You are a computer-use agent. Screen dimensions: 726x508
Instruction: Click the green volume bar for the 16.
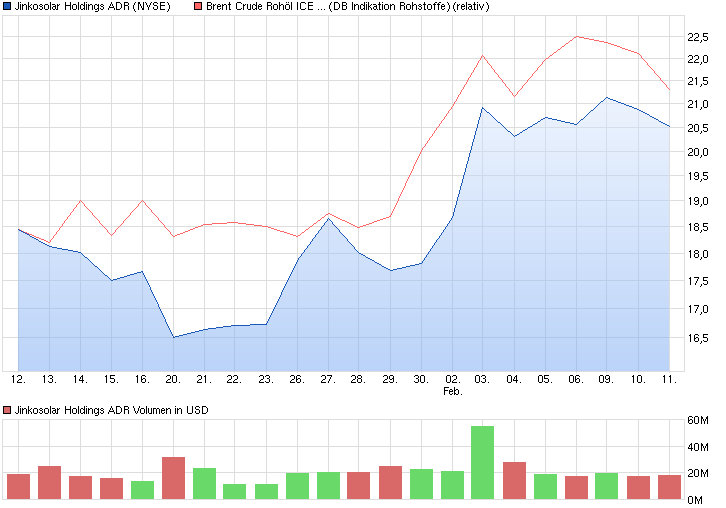pos(143,490)
